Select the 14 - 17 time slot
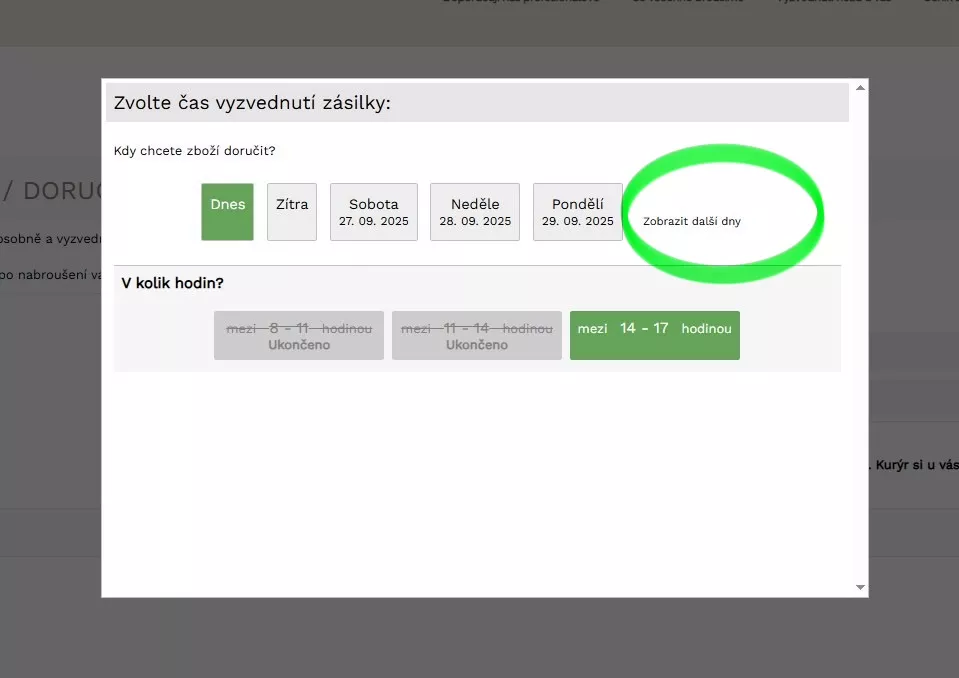Viewport: 959px width, 678px height. [655, 335]
